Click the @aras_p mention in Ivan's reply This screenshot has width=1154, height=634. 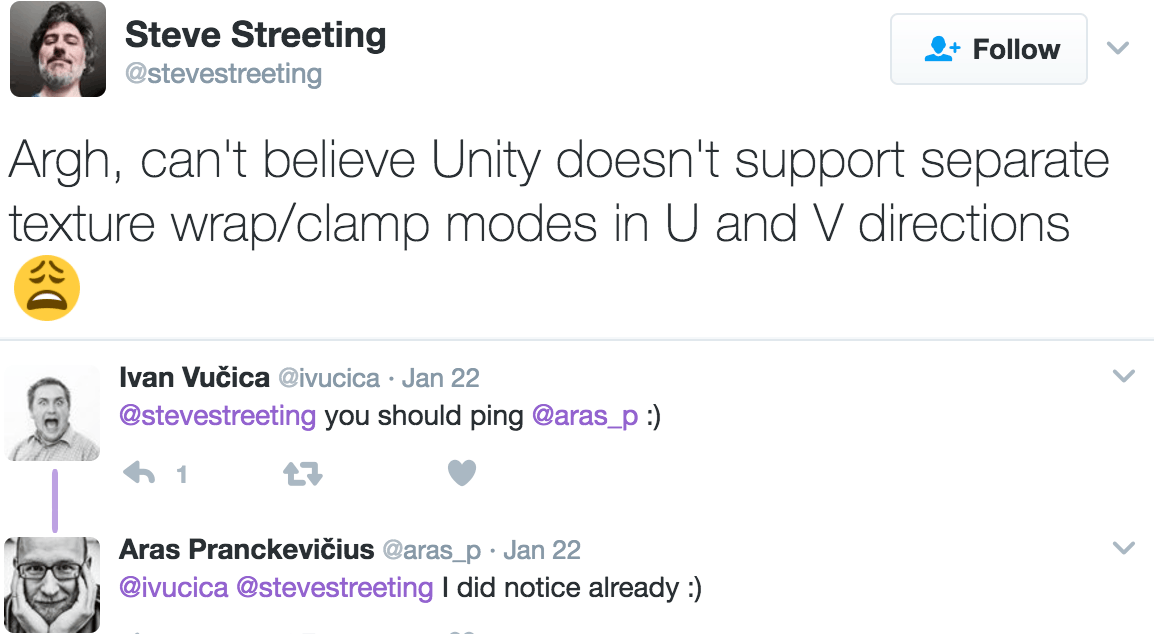pyautogui.click(x=584, y=417)
